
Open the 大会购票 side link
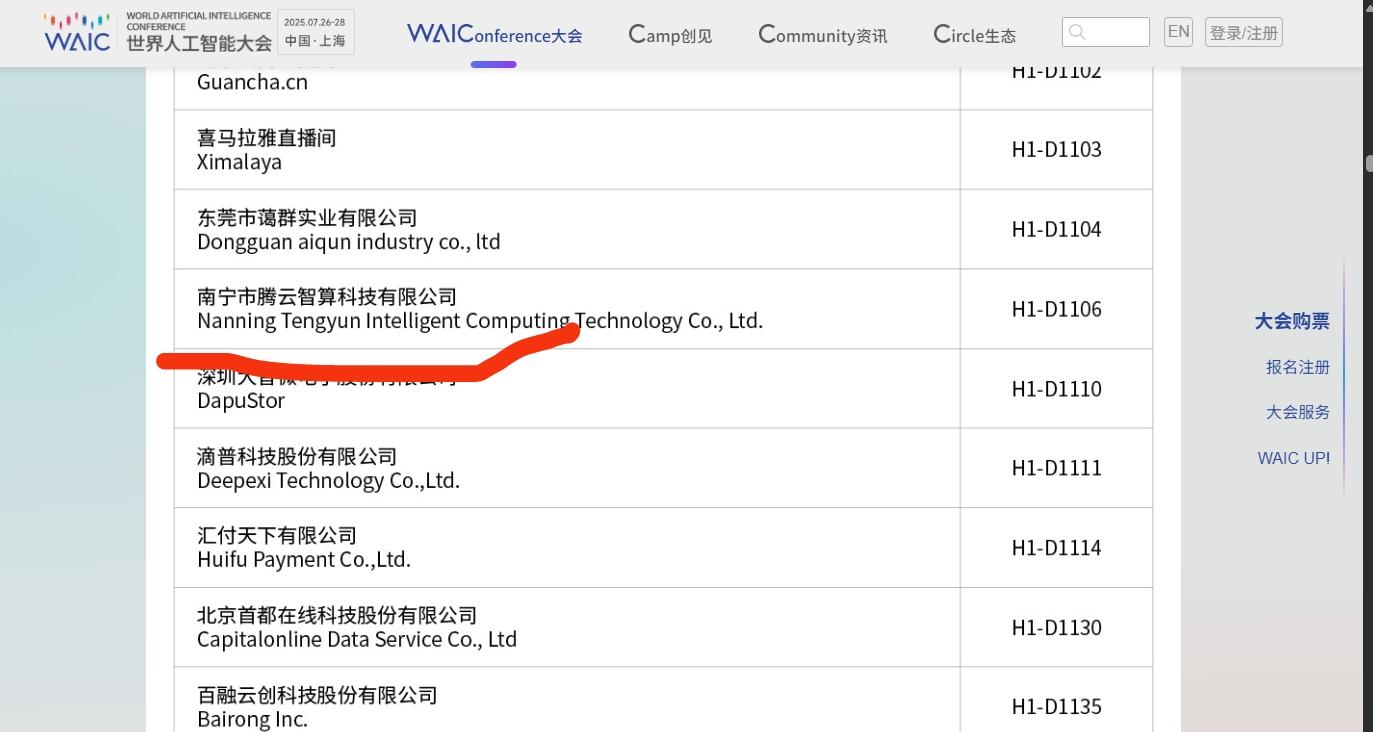1292,321
